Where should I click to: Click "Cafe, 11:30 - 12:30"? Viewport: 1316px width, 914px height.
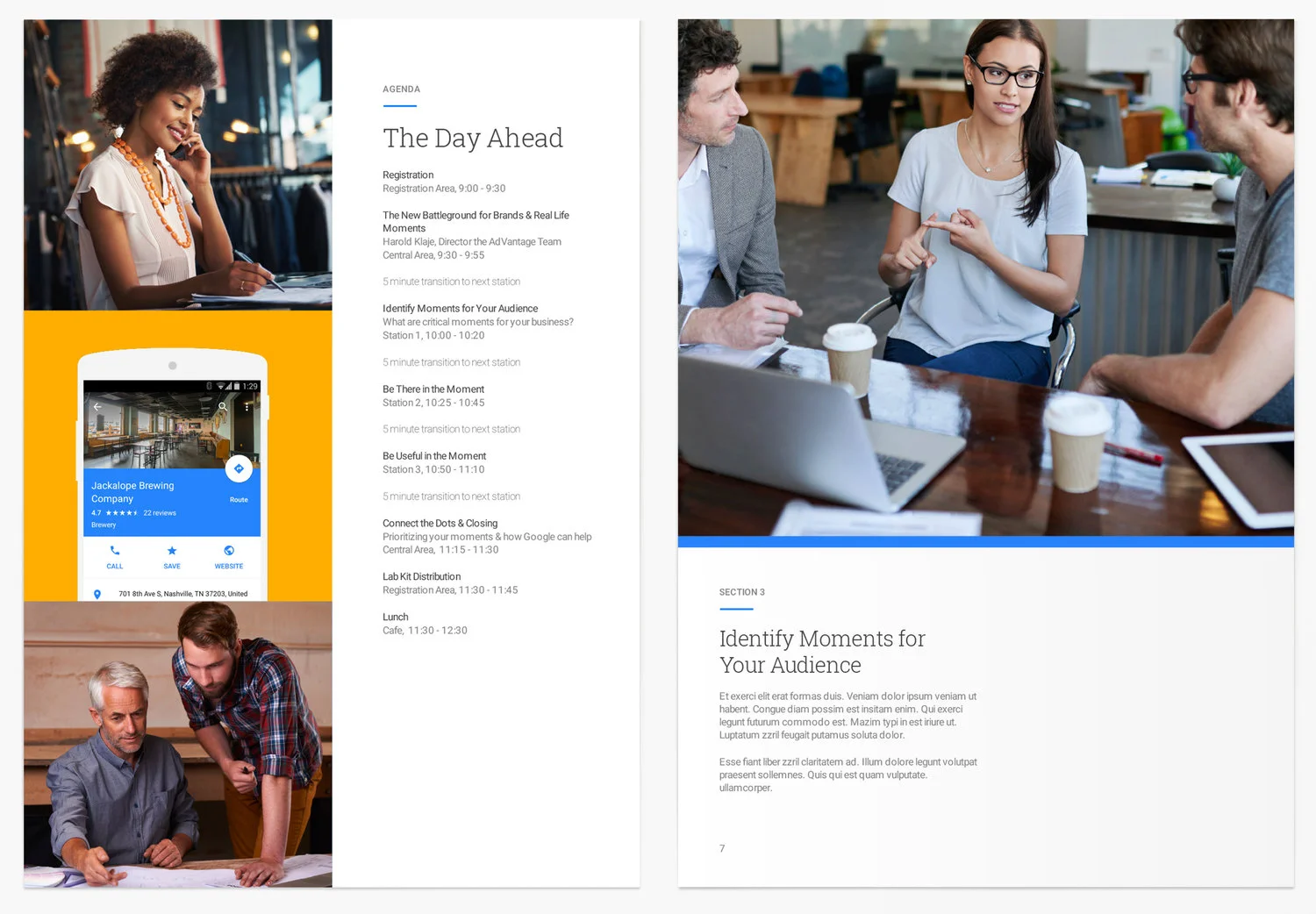pyautogui.click(x=425, y=631)
